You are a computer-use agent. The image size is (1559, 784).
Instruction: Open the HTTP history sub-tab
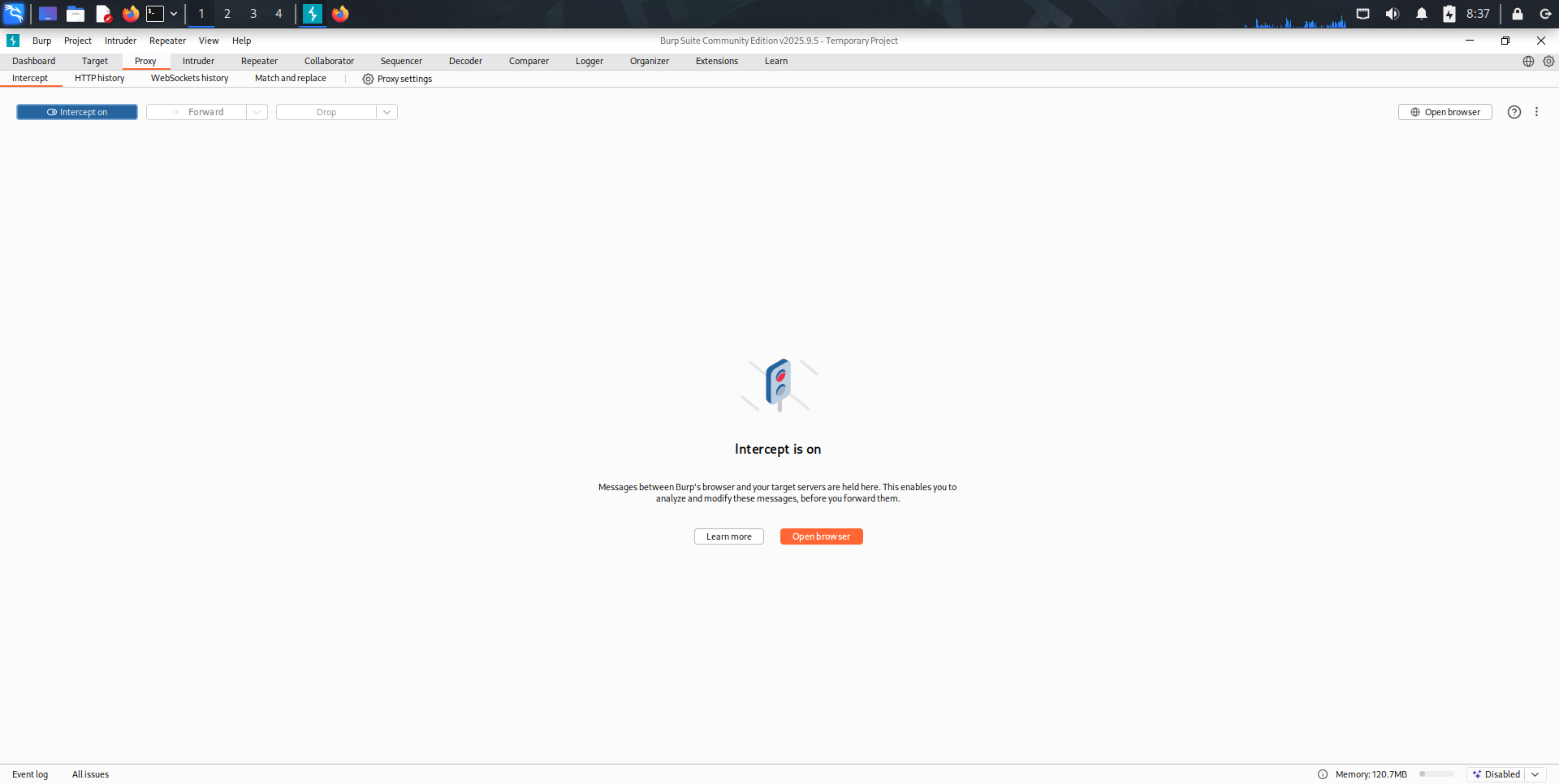[99, 79]
